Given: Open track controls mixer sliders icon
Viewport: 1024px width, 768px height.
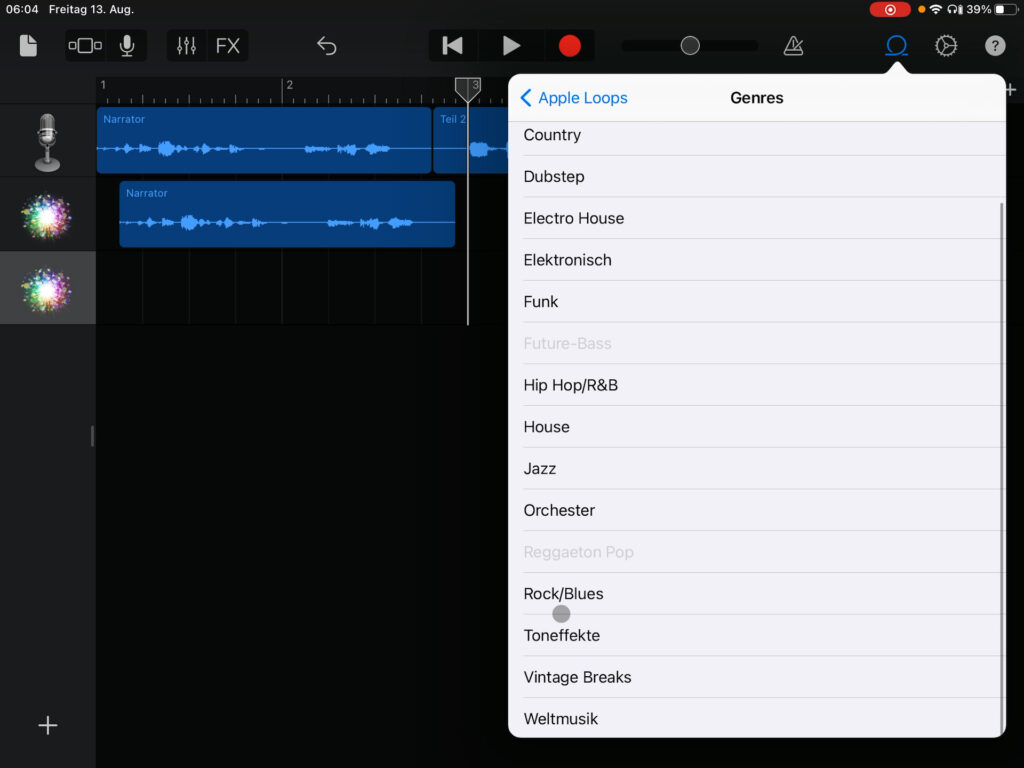Looking at the screenshot, I should click(x=186, y=46).
